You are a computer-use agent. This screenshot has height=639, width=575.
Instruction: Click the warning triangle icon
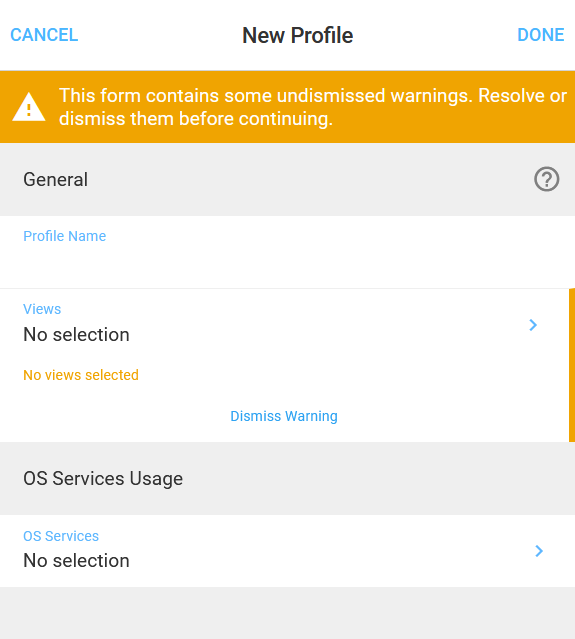click(x=29, y=107)
